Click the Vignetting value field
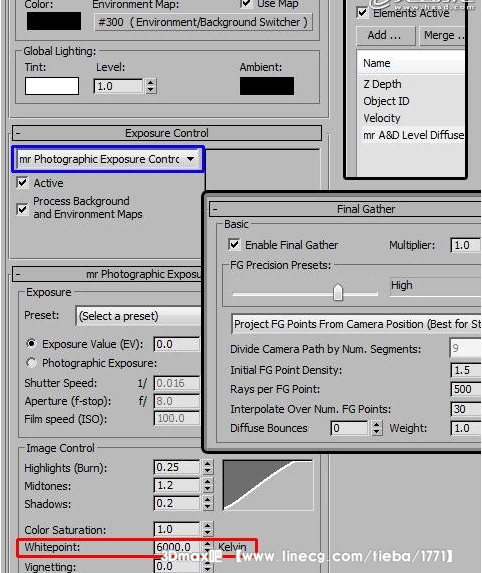Screen dimensions: 482x573 177,566
